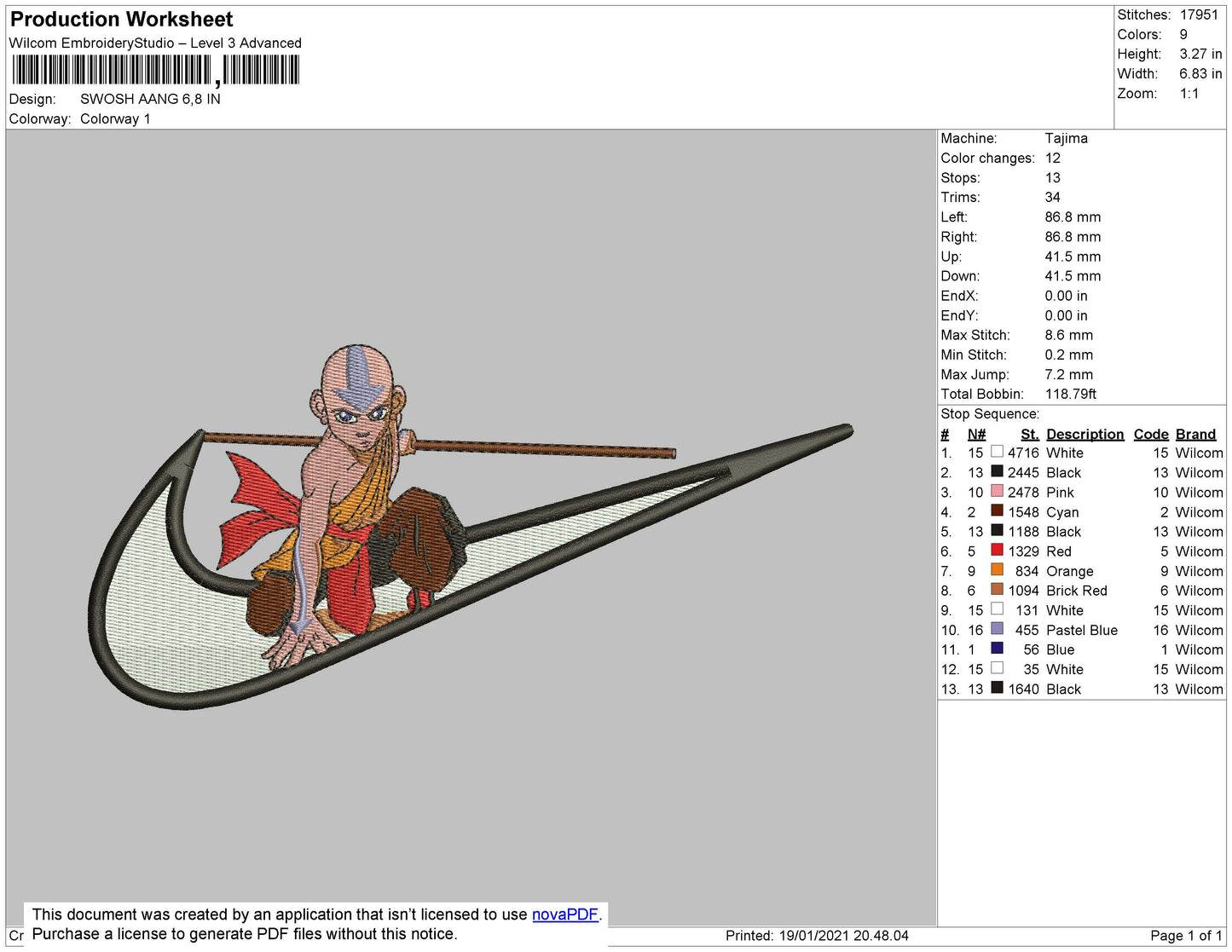Screen dimensions: 1232x952
Task: Pick the Orange 834 thread swatch
Action: tap(997, 569)
